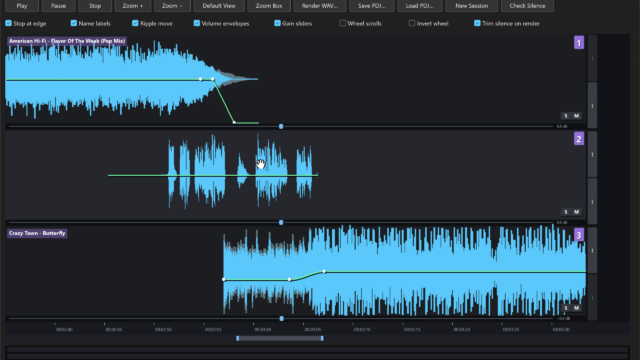This screenshot has height=360, width=640.
Task: Pause playback with the Pause button
Action: coord(58,6)
